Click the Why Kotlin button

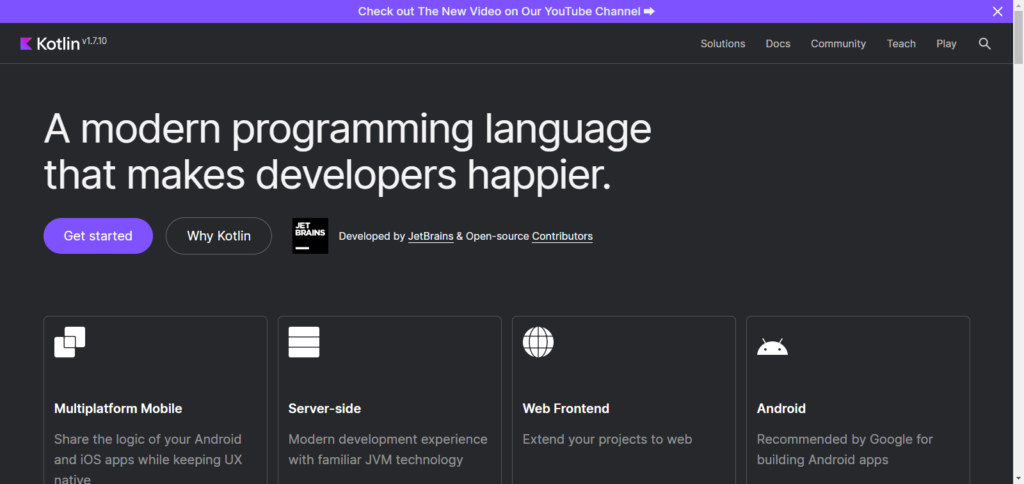pyautogui.click(x=218, y=236)
